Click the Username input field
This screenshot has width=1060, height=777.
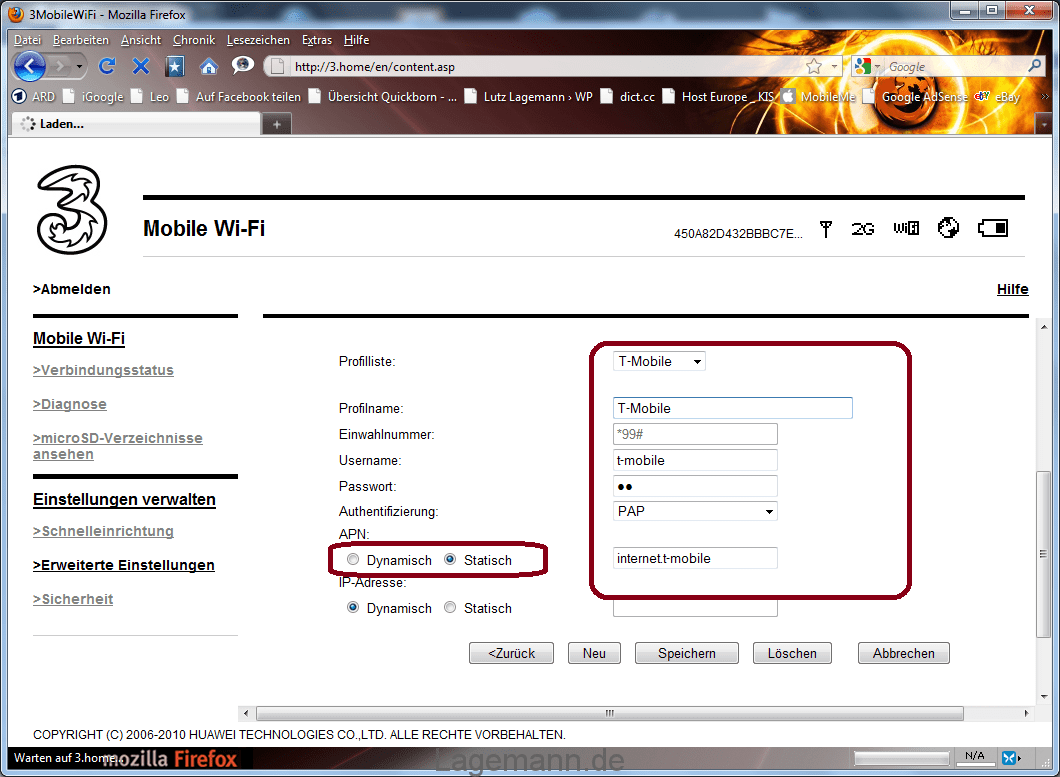pos(695,461)
